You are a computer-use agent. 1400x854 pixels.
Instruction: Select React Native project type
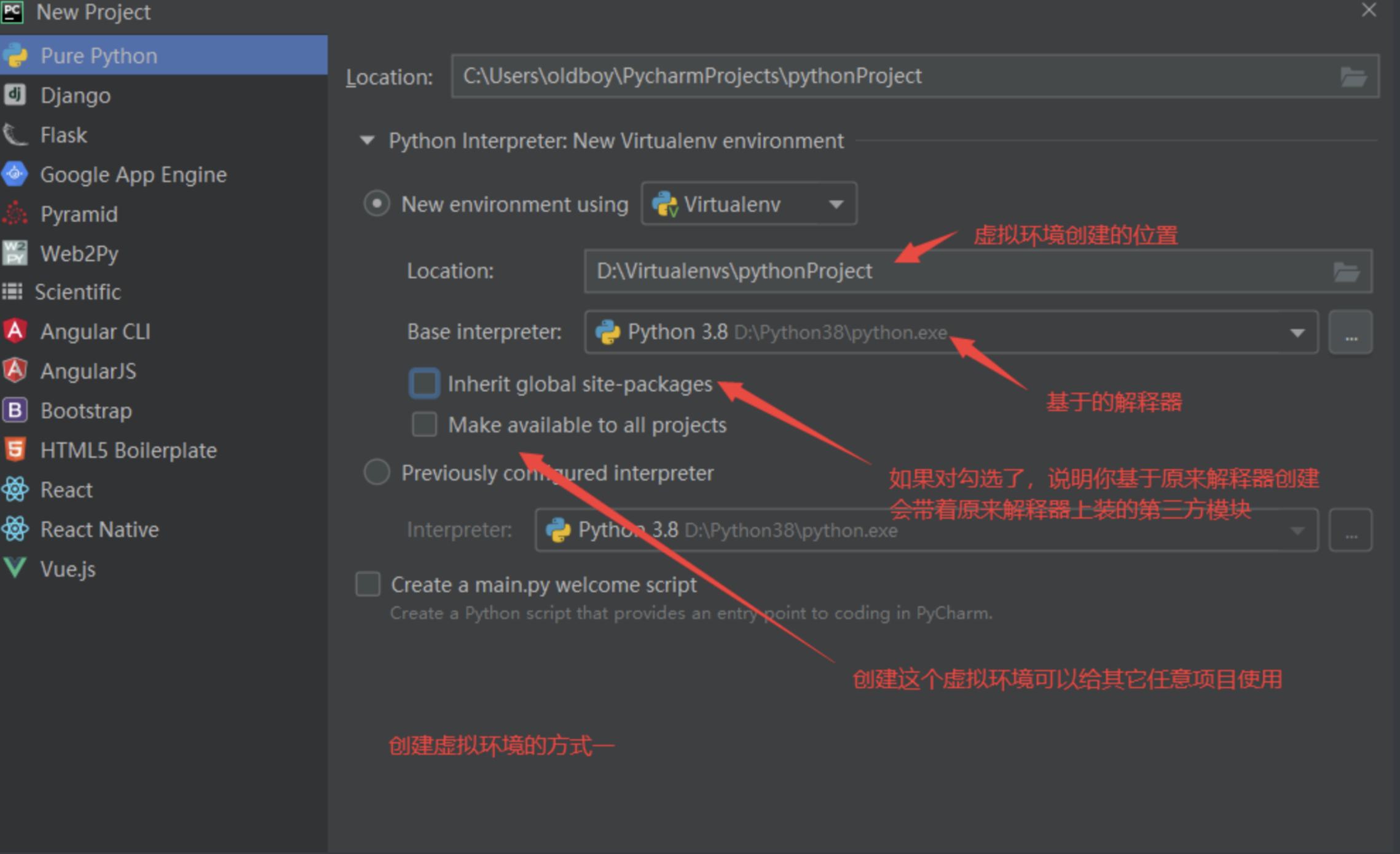(99, 529)
